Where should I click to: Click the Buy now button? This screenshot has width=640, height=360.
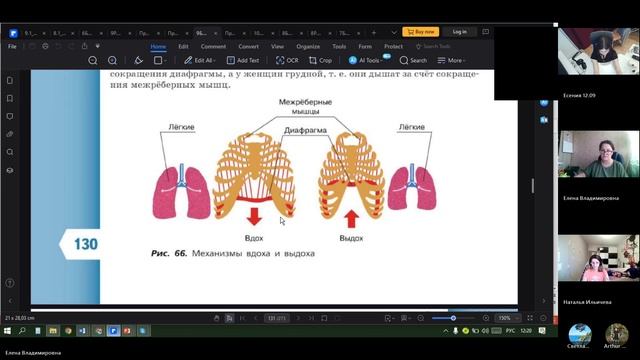point(421,32)
